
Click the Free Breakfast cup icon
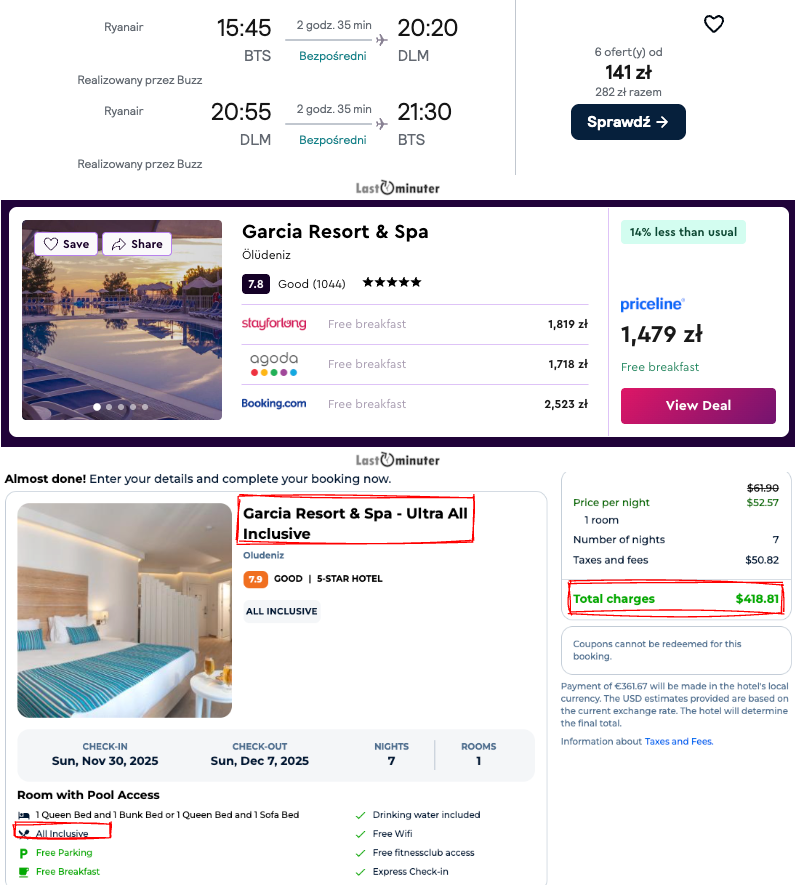[x=24, y=872]
